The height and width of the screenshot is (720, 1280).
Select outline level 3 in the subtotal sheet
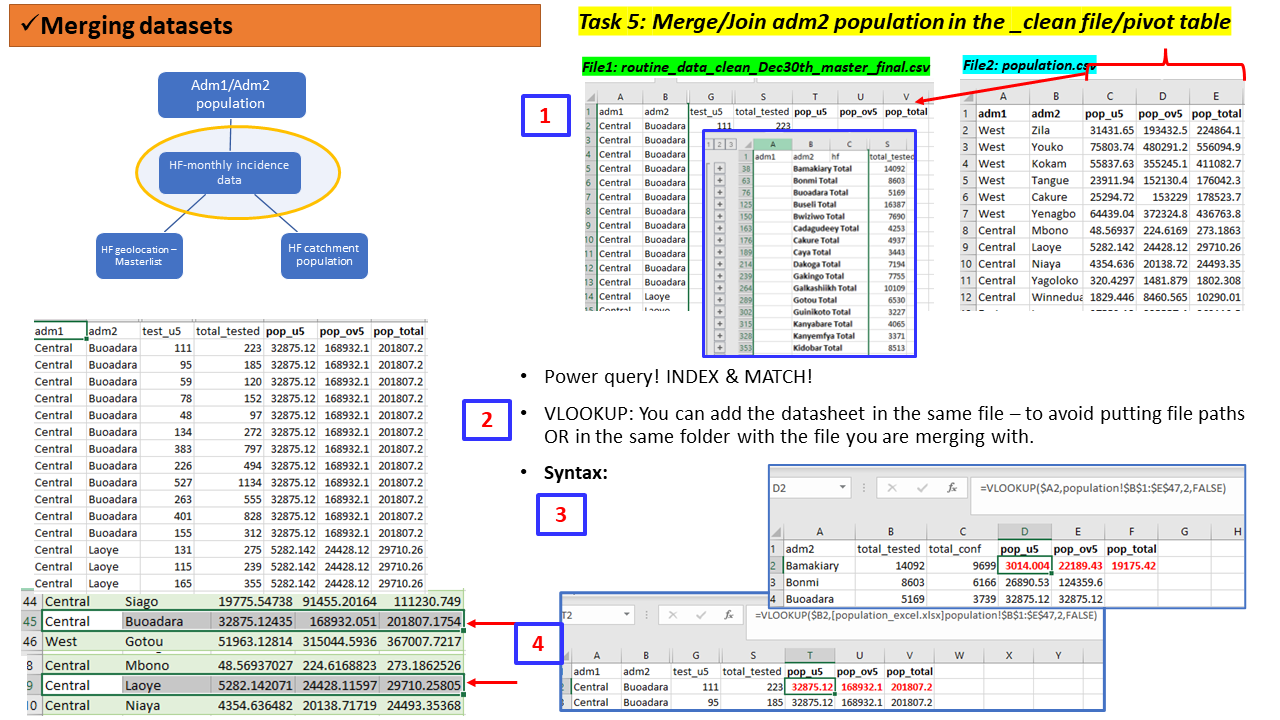coord(731,144)
